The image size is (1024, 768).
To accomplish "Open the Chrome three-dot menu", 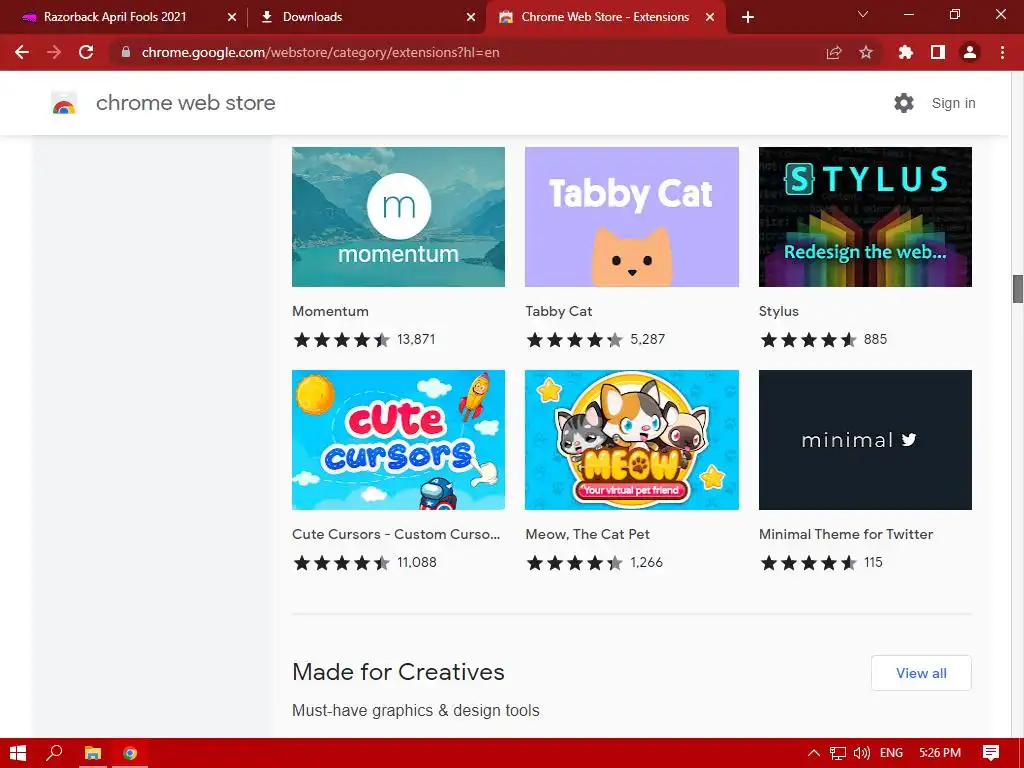I will [x=1002, y=52].
